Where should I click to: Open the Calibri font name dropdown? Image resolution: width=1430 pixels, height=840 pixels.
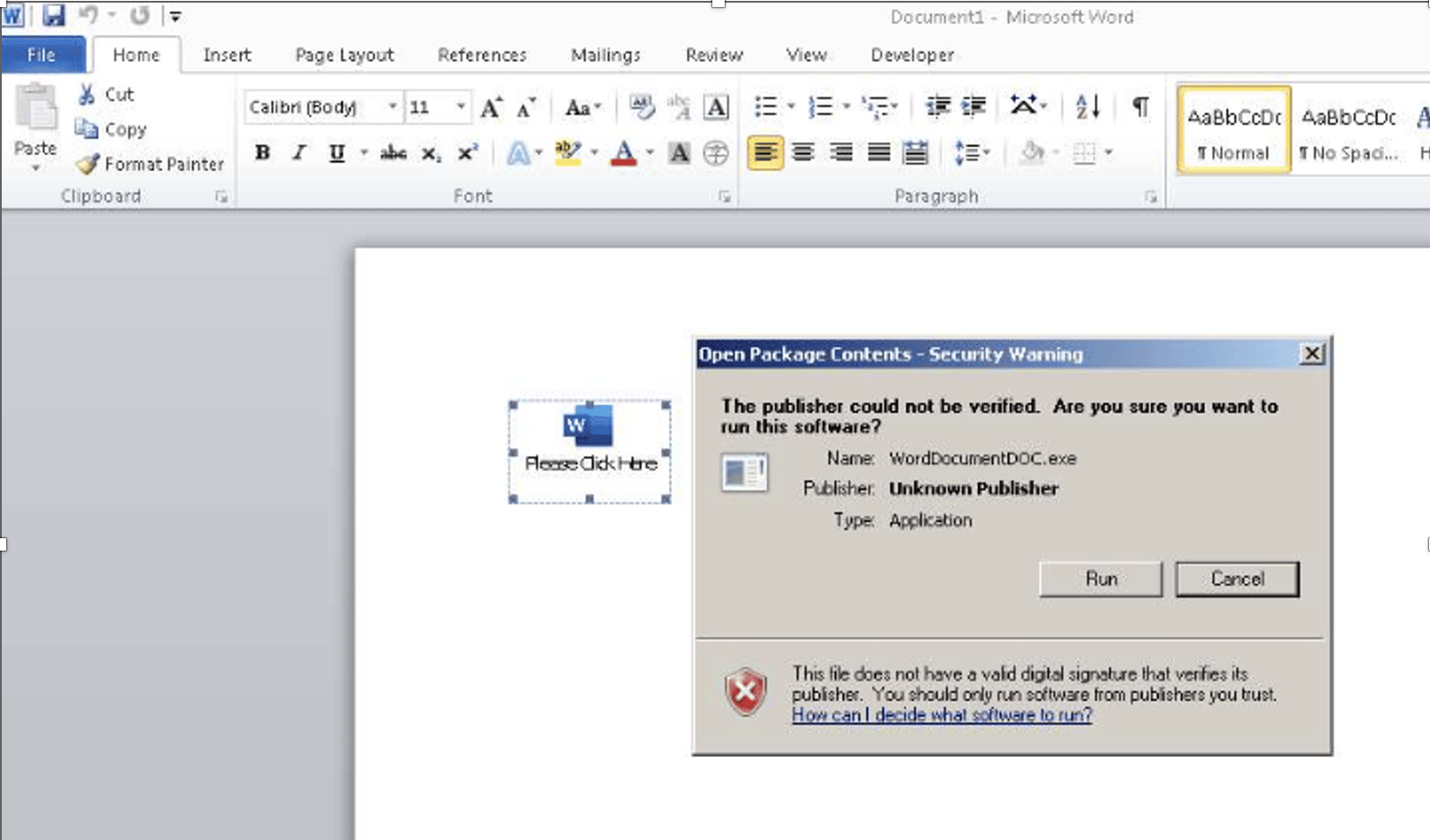(392, 107)
